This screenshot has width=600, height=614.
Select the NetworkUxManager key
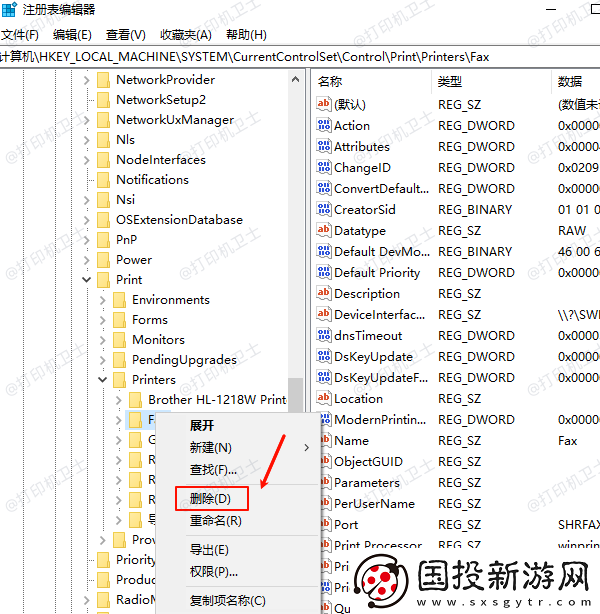[x=175, y=120]
